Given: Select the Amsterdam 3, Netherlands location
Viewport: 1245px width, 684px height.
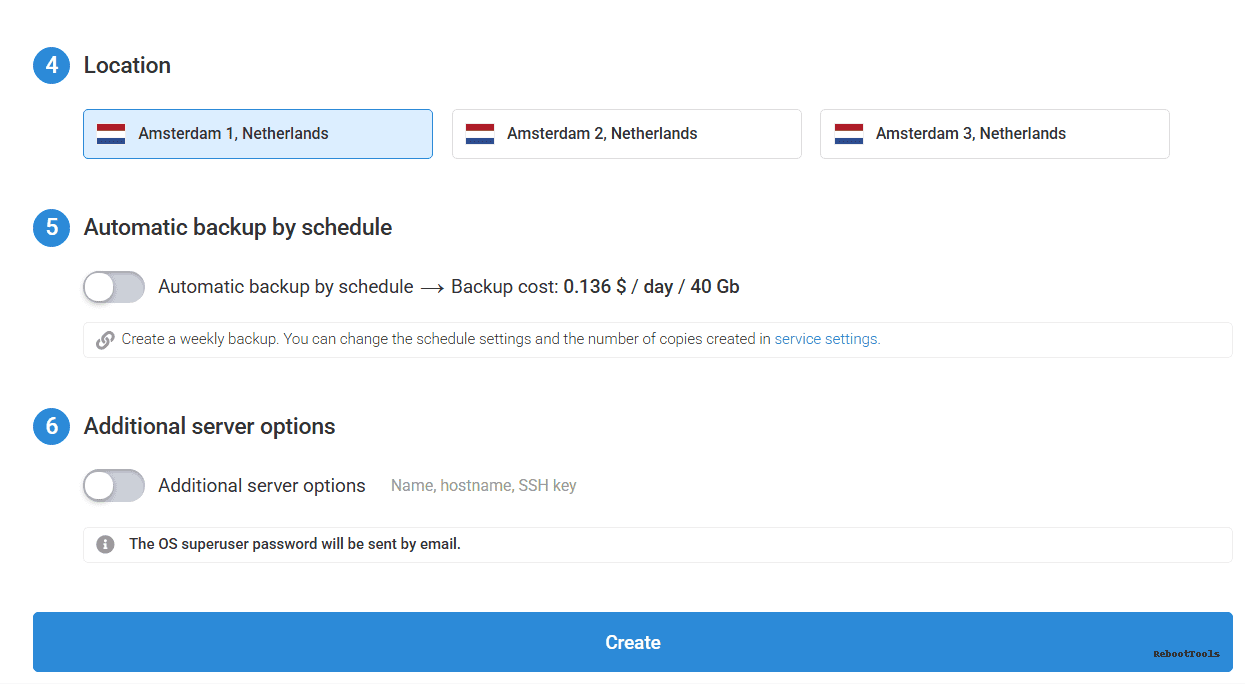Looking at the screenshot, I should tap(994, 133).
